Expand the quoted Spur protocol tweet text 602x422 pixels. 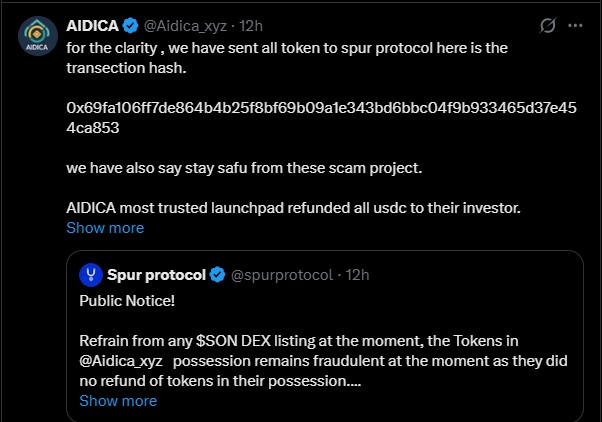coord(118,401)
